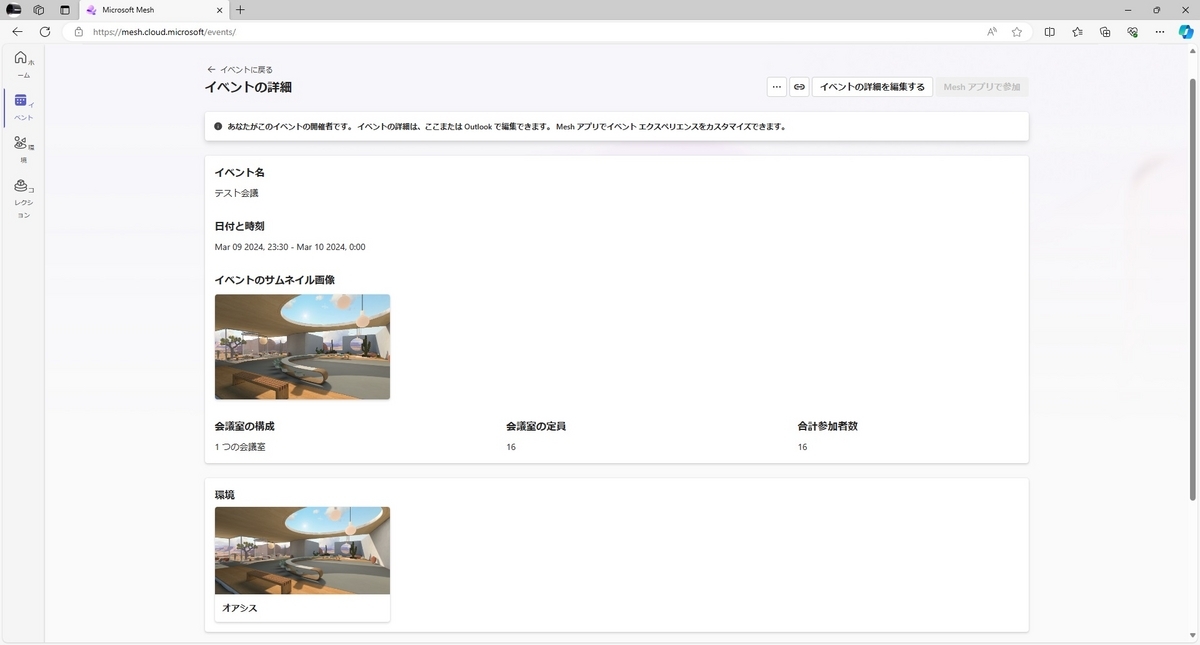Open the Copilot sidebar icon
This screenshot has width=1200, height=645.
point(1186,32)
